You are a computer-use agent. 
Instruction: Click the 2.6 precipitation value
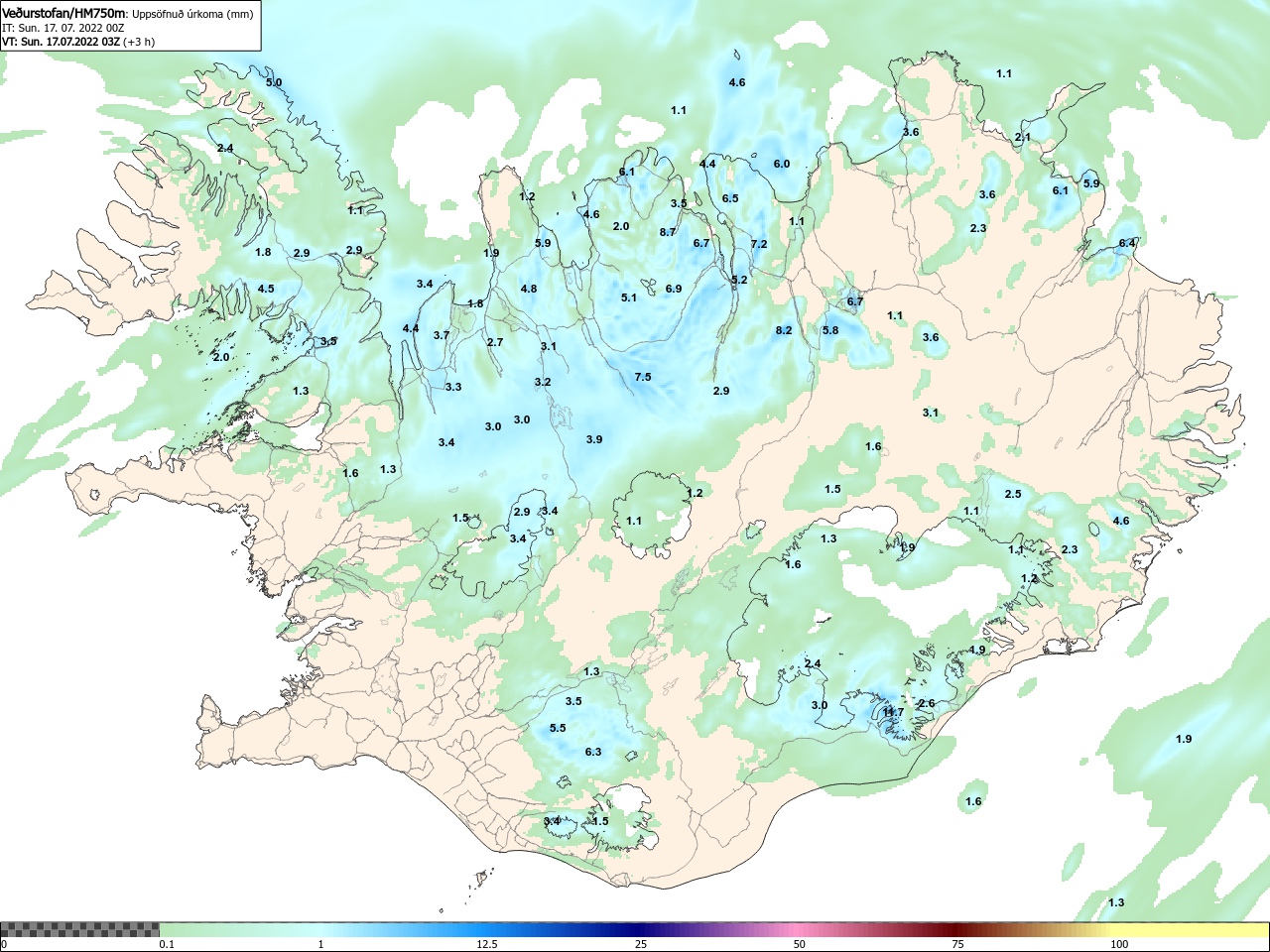(927, 703)
